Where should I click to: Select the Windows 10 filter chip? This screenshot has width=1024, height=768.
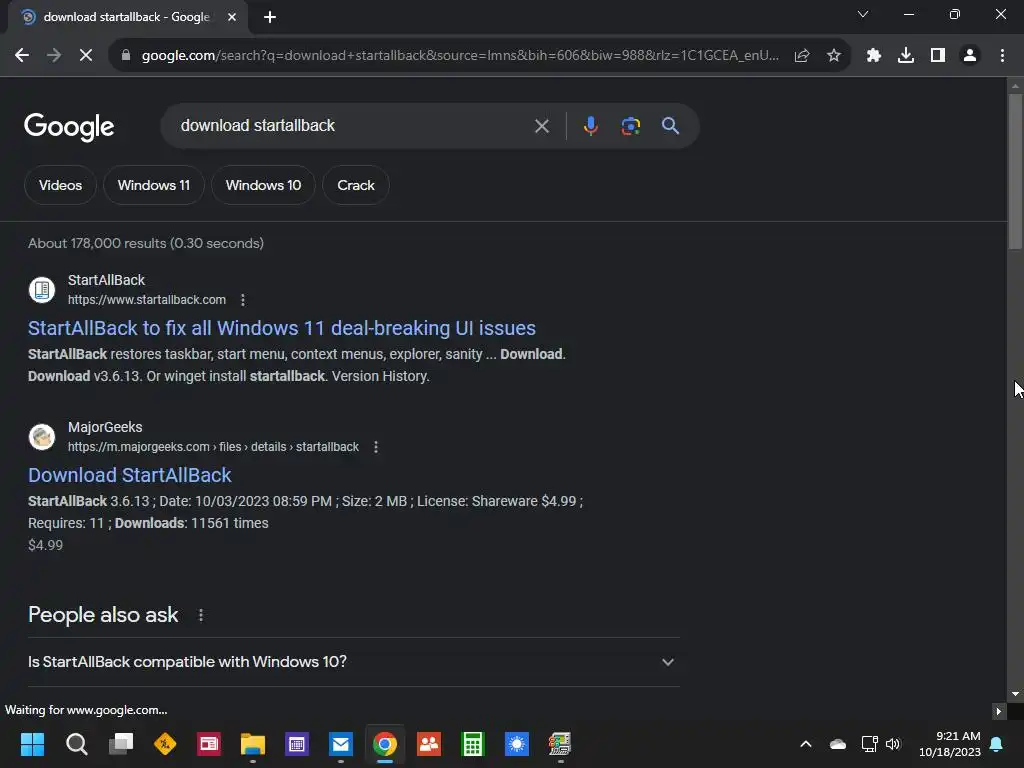point(264,185)
